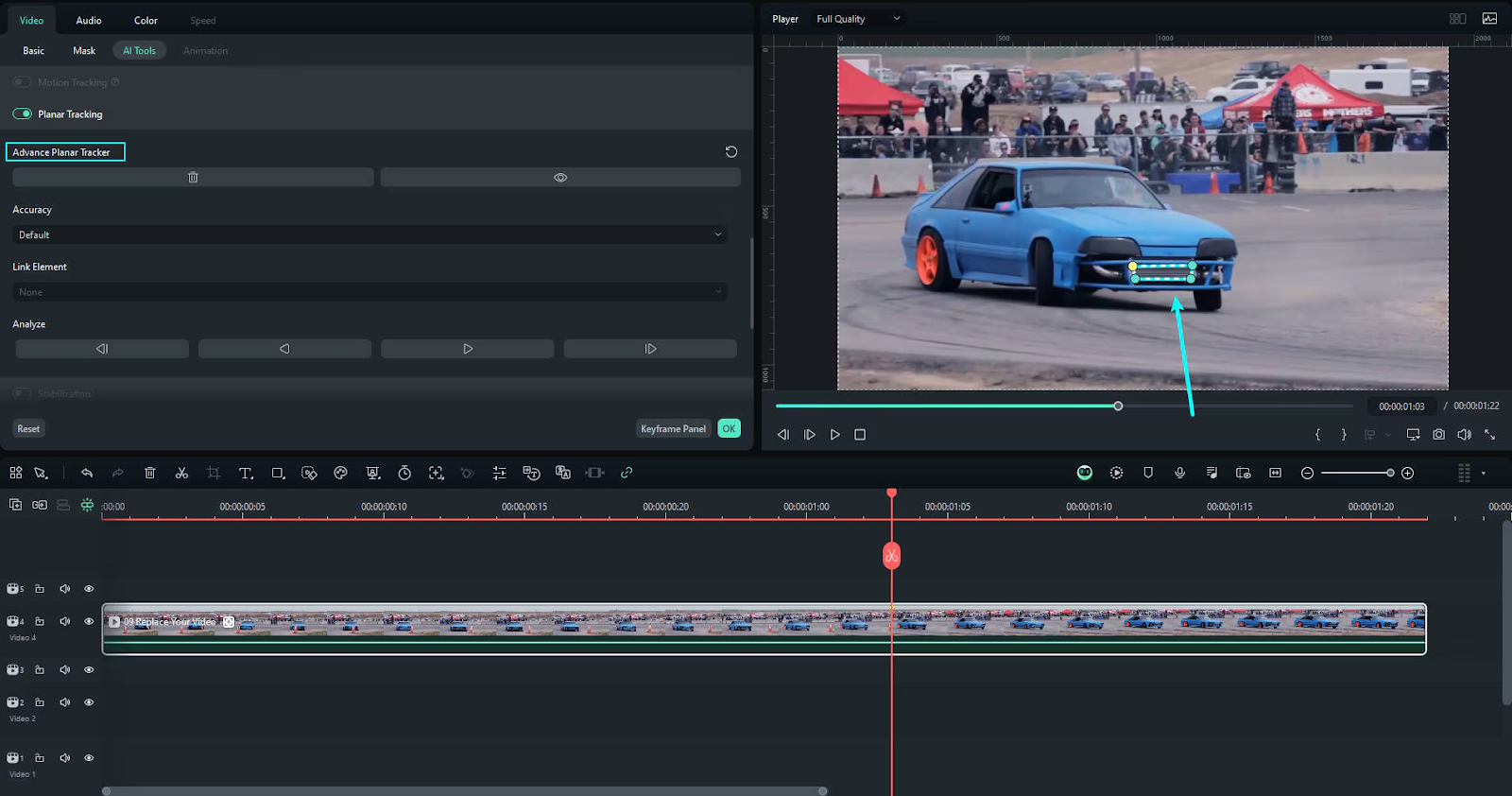Click the add track icon in timeline header

click(x=16, y=505)
